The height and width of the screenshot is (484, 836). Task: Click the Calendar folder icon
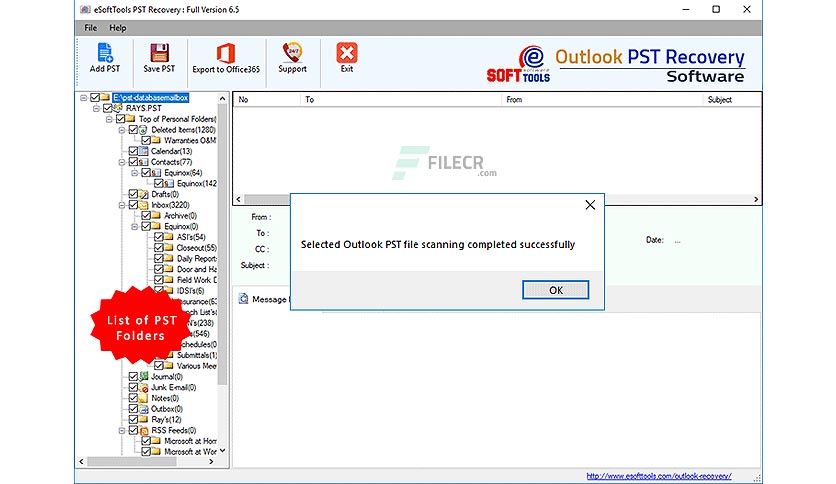coord(143,151)
